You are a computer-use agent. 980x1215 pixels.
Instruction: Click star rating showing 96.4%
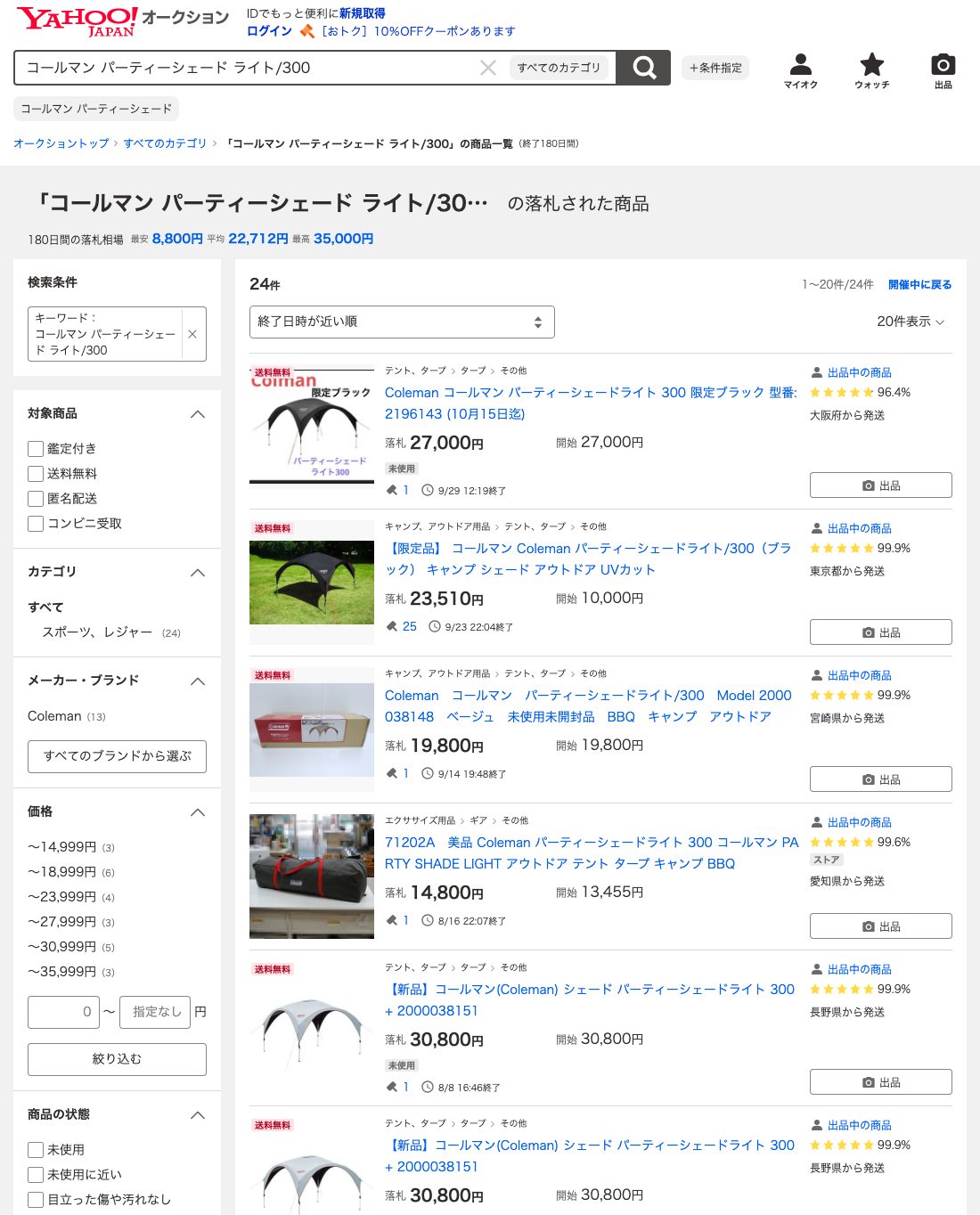(x=841, y=392)
